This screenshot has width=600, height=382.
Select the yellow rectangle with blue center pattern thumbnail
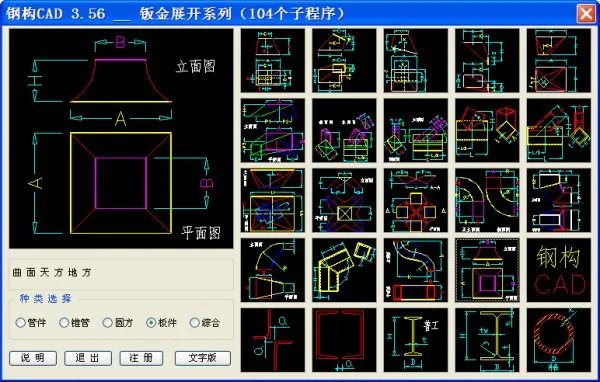coord(273,201)
